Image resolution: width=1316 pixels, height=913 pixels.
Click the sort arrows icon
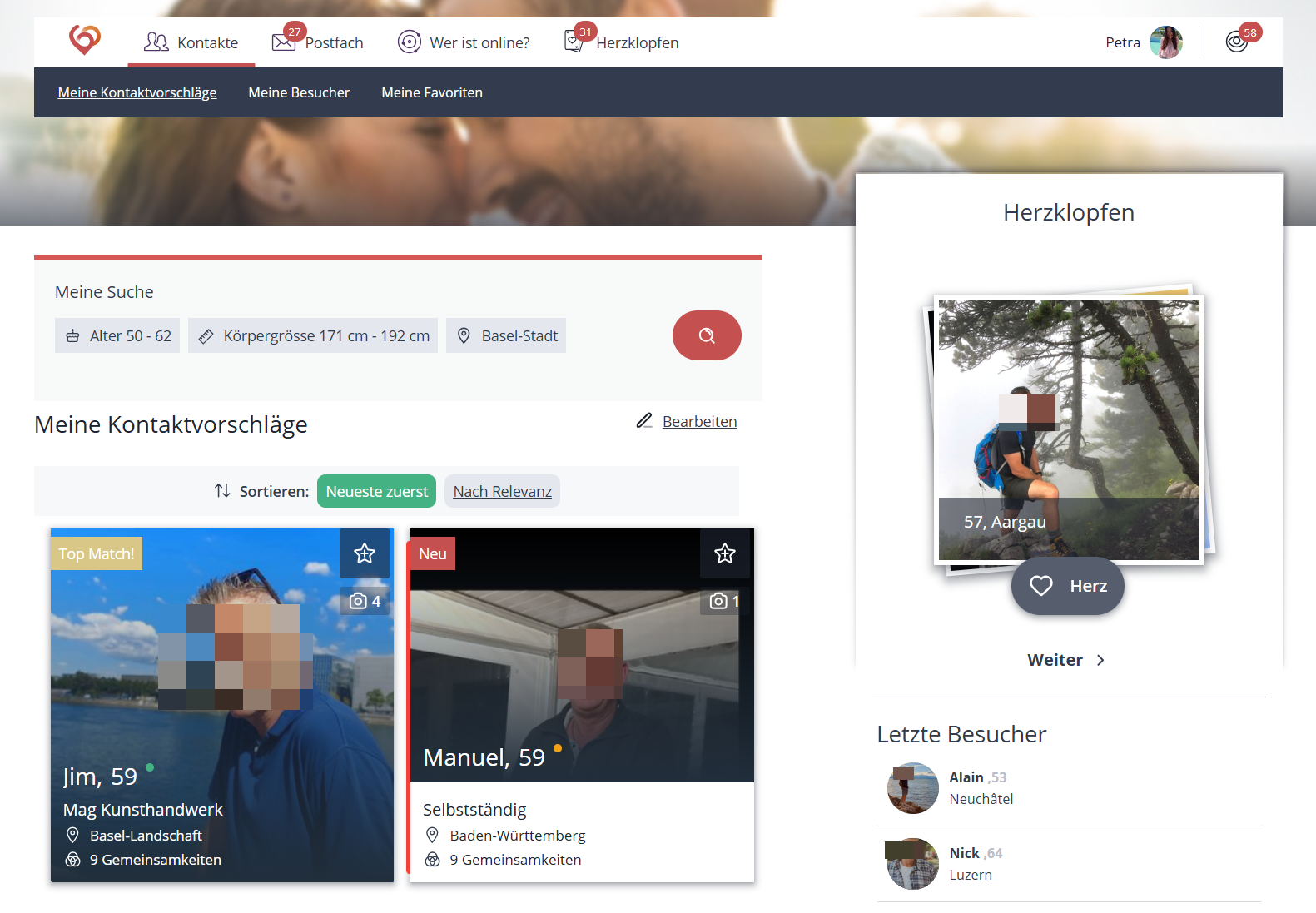[x=222, y=491]
